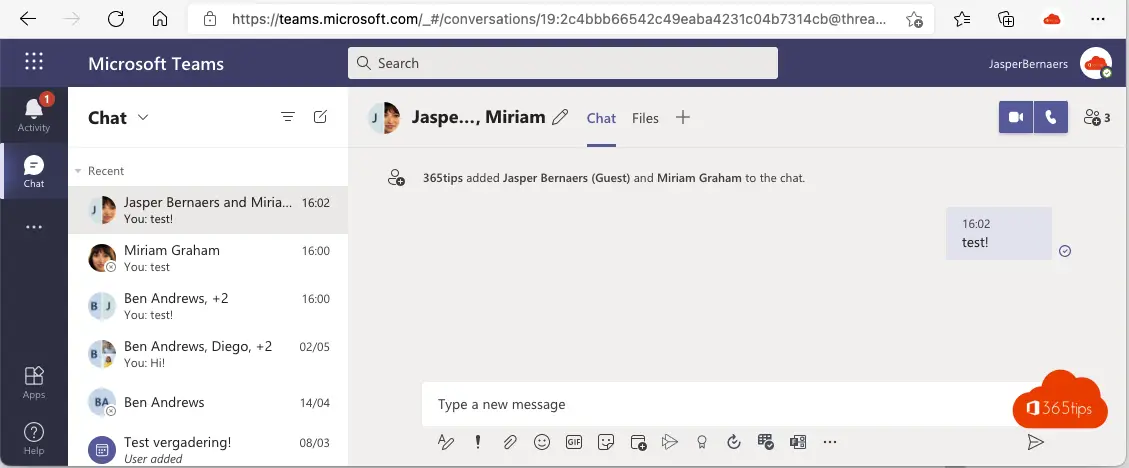Set message delivery options
Viewport: 1129px width, 468px height.
[477, 441]
